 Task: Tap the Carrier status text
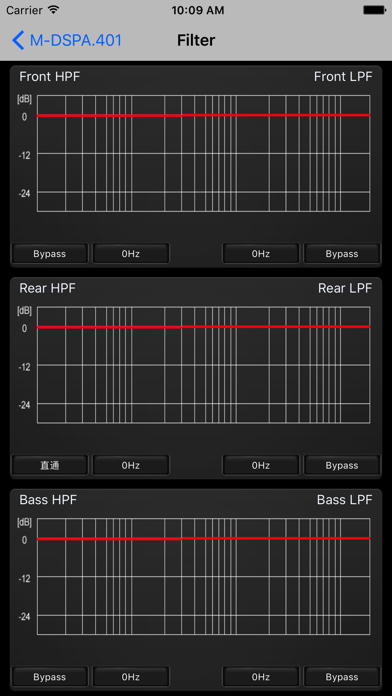(25, 10)
